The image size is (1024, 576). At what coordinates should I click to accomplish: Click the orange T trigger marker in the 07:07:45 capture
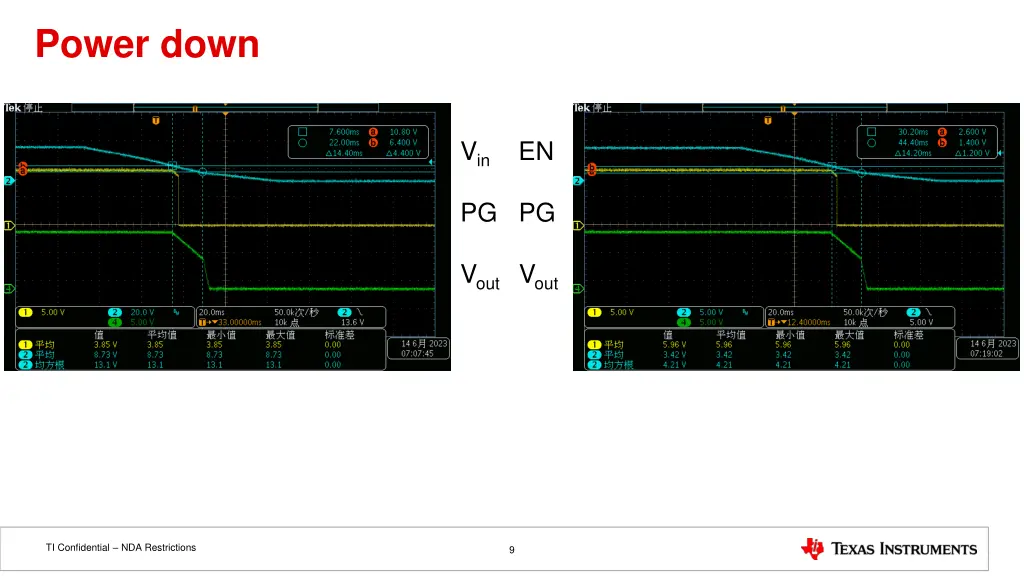155,121
